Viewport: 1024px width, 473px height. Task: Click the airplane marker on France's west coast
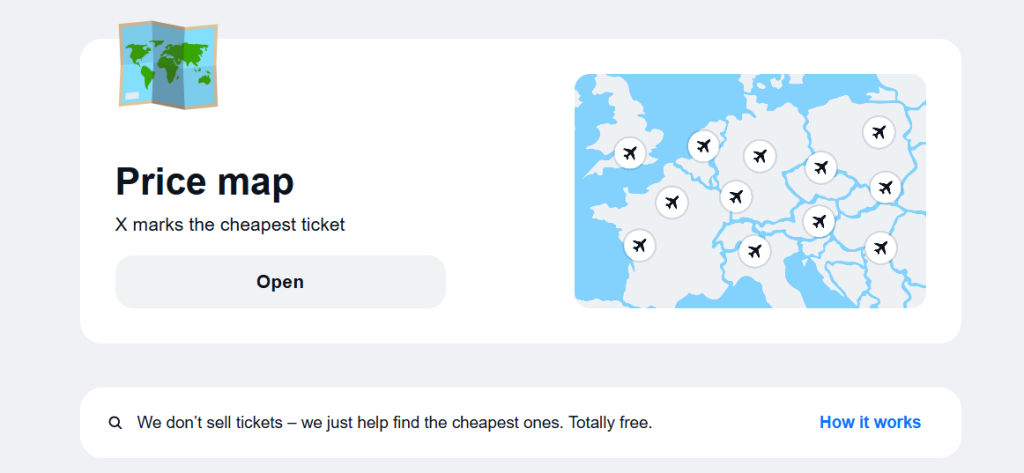coord(639,244)
